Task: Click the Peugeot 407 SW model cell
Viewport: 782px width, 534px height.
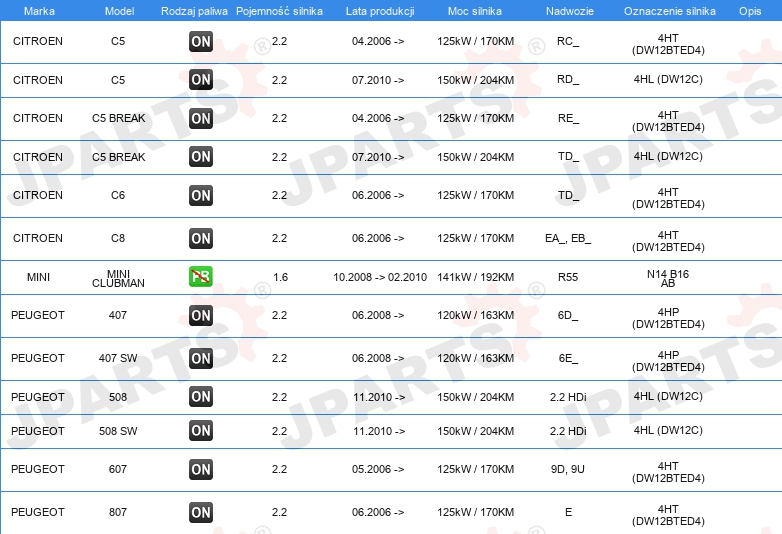Action: [x=118, y=358]
